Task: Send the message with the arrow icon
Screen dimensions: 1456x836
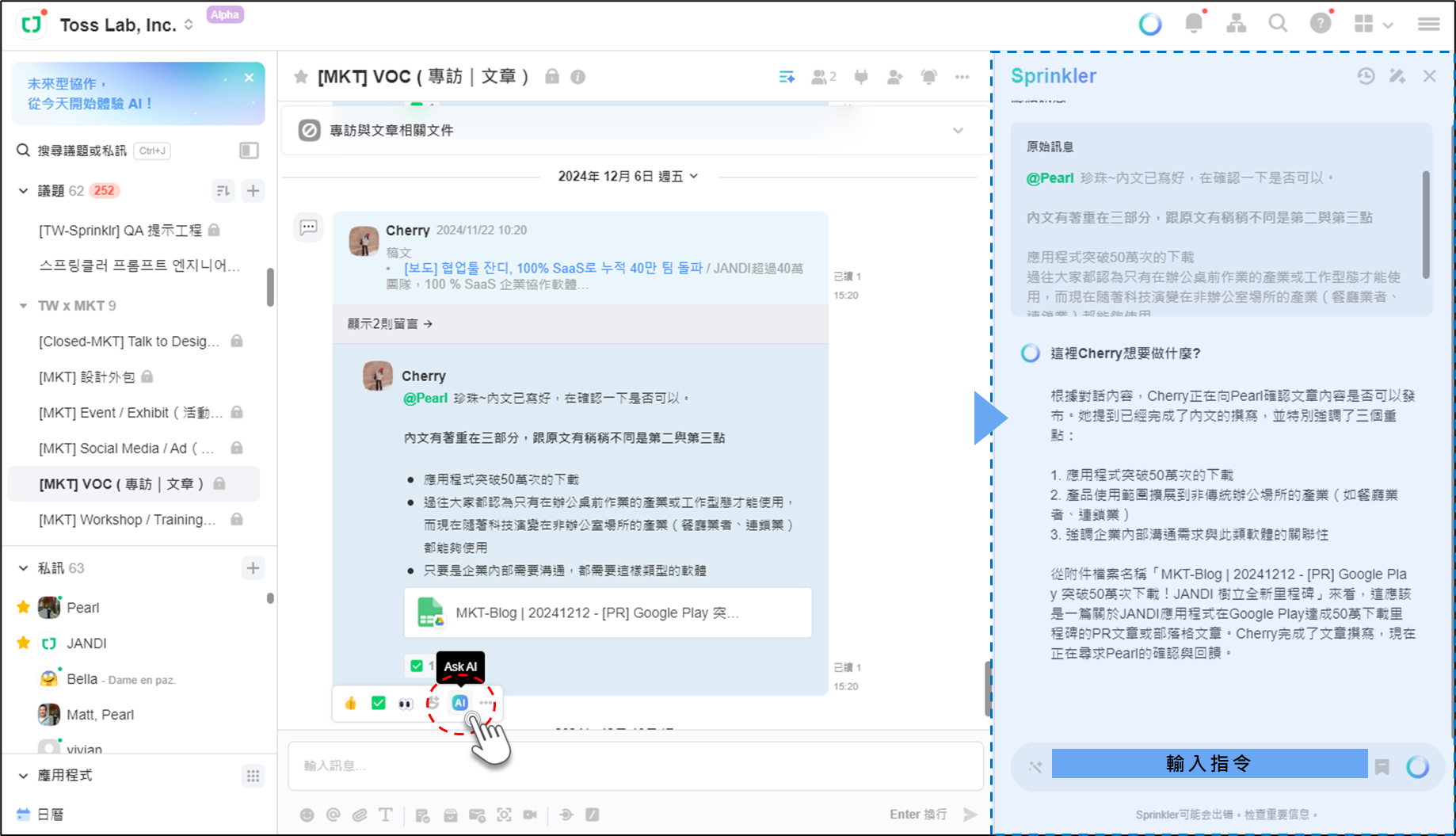Action: pos(970,815)
